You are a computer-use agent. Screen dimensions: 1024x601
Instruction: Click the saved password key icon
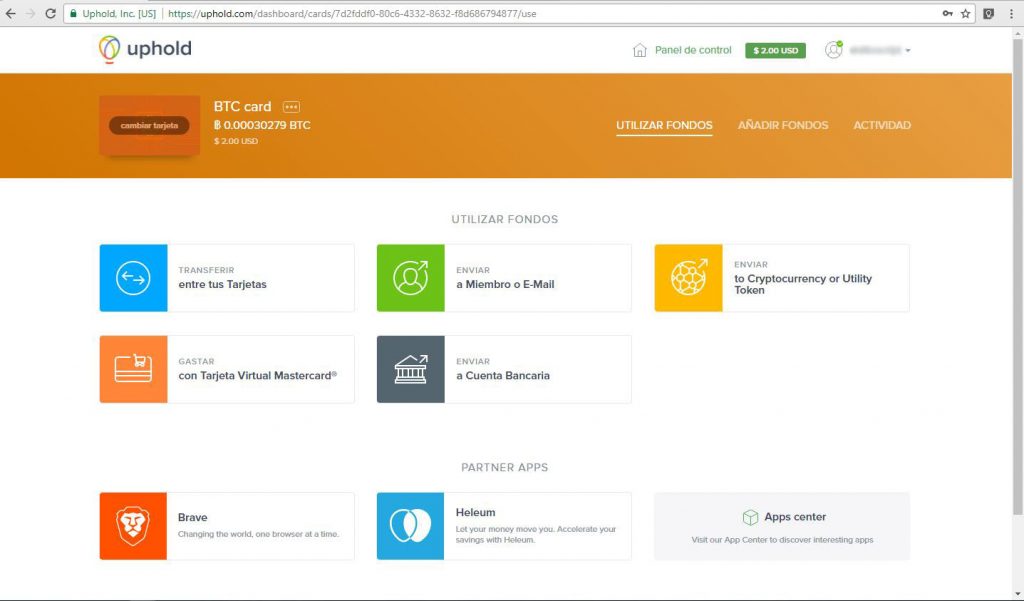pyautogui.click(x=947, y=13)
